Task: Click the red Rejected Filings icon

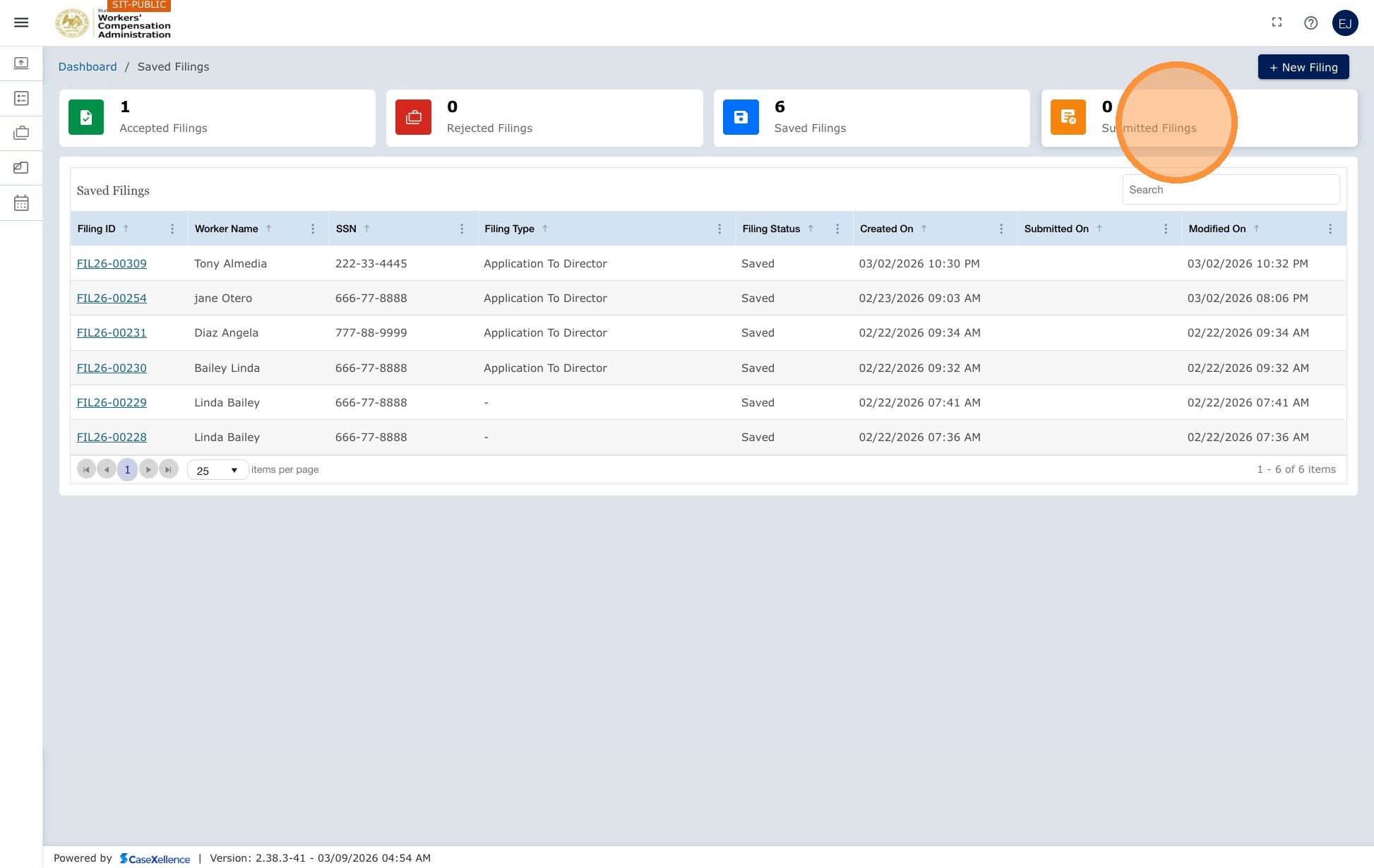Action: click(413, 117)
